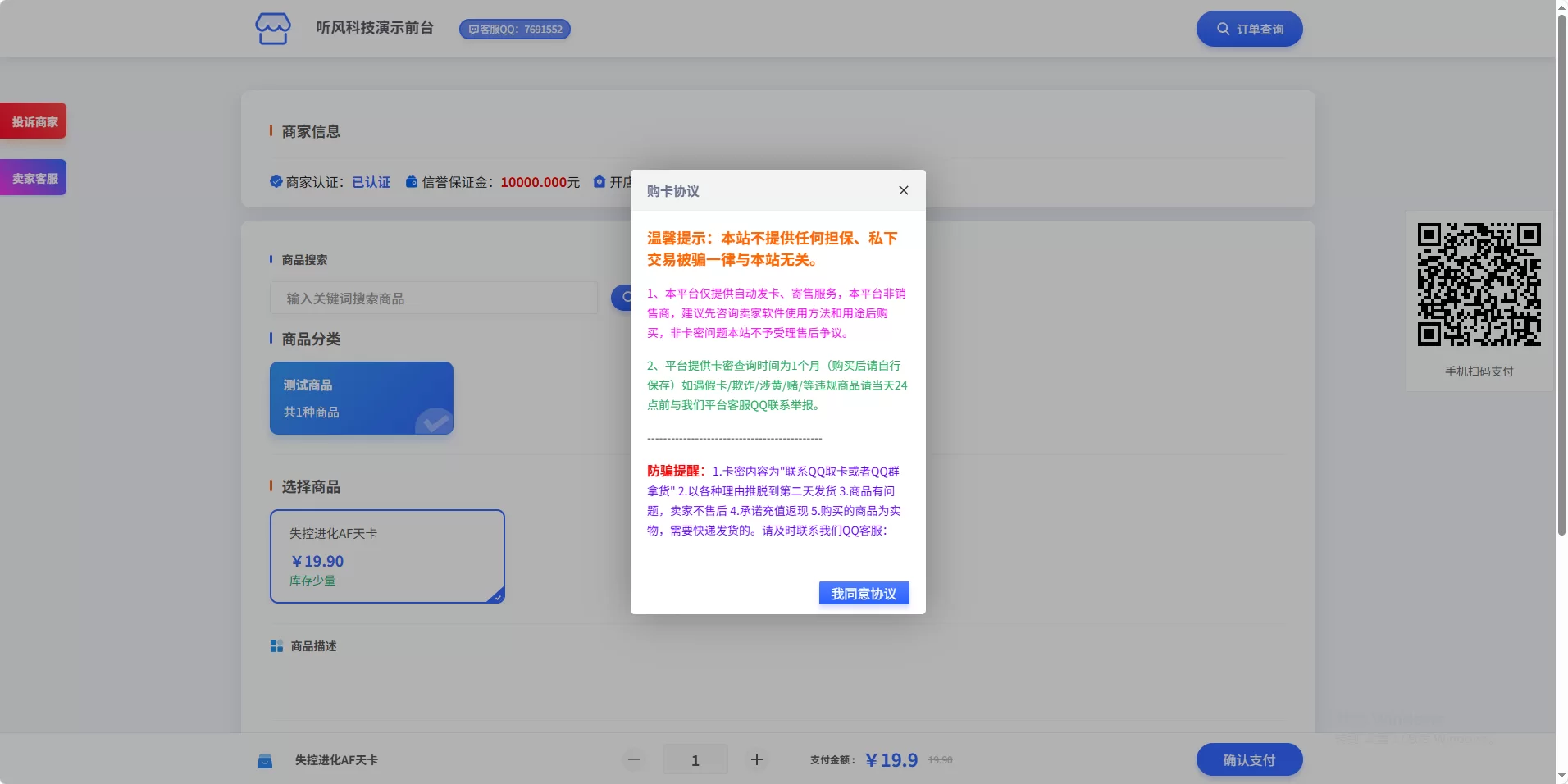Viewport: 1568px width, 784px height.
Task: Click the 已认证 verified status text
Action: pos(371,182)
